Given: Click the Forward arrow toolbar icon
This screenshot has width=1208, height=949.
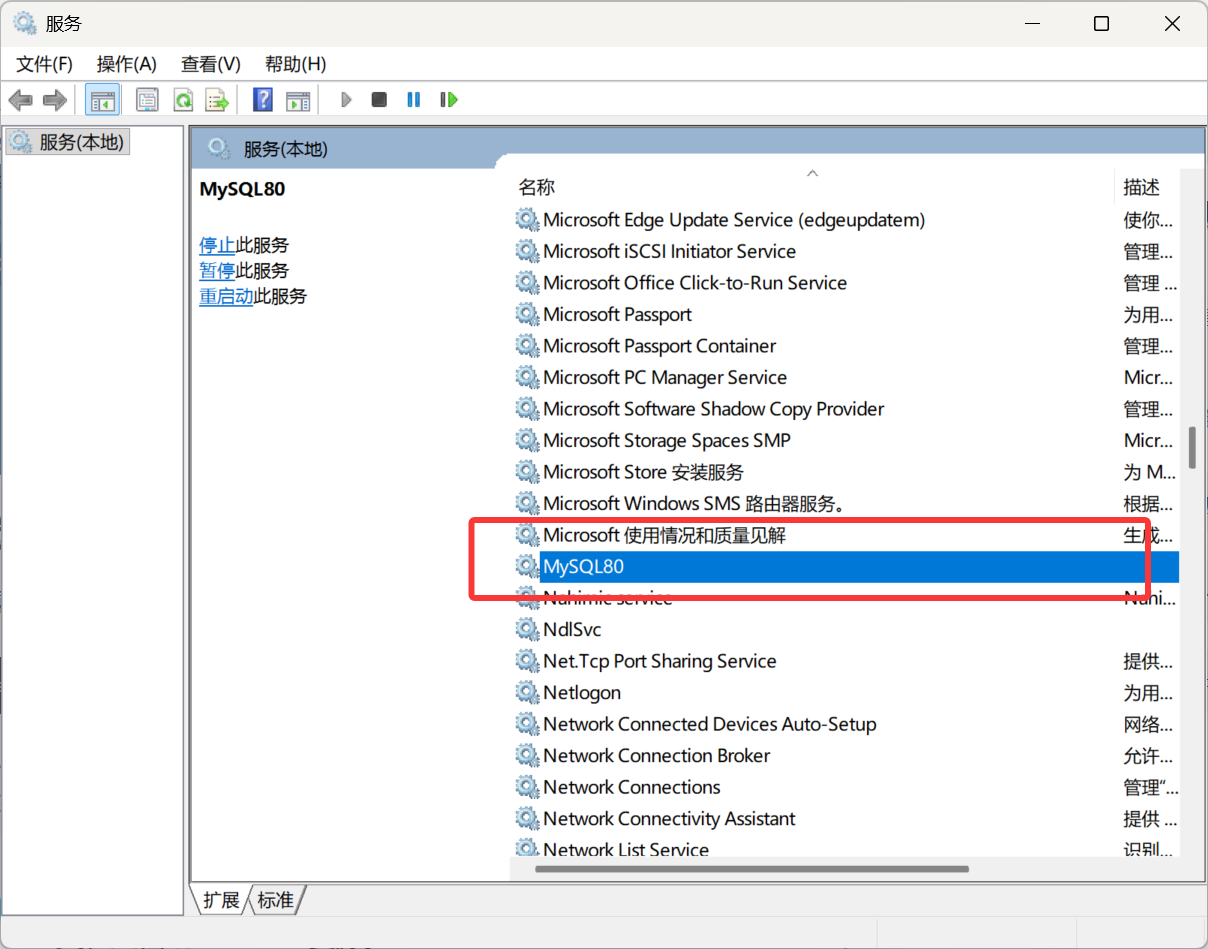Looking at the screenshot, I should click(55, 100).
